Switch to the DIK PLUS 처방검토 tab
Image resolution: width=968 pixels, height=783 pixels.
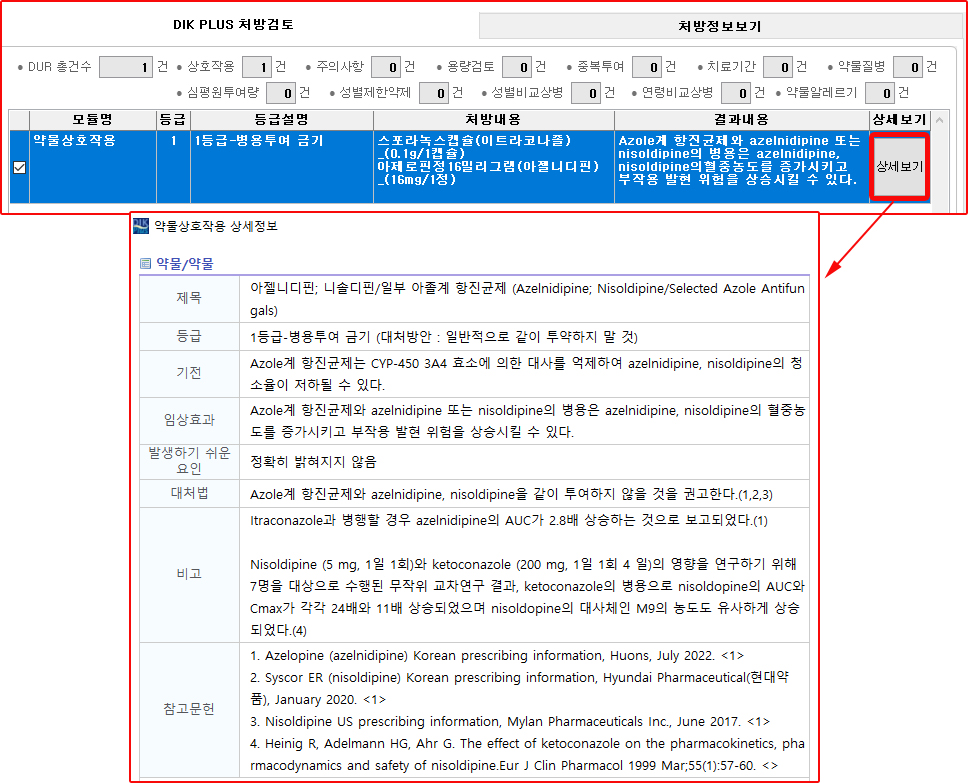[233, 25]
